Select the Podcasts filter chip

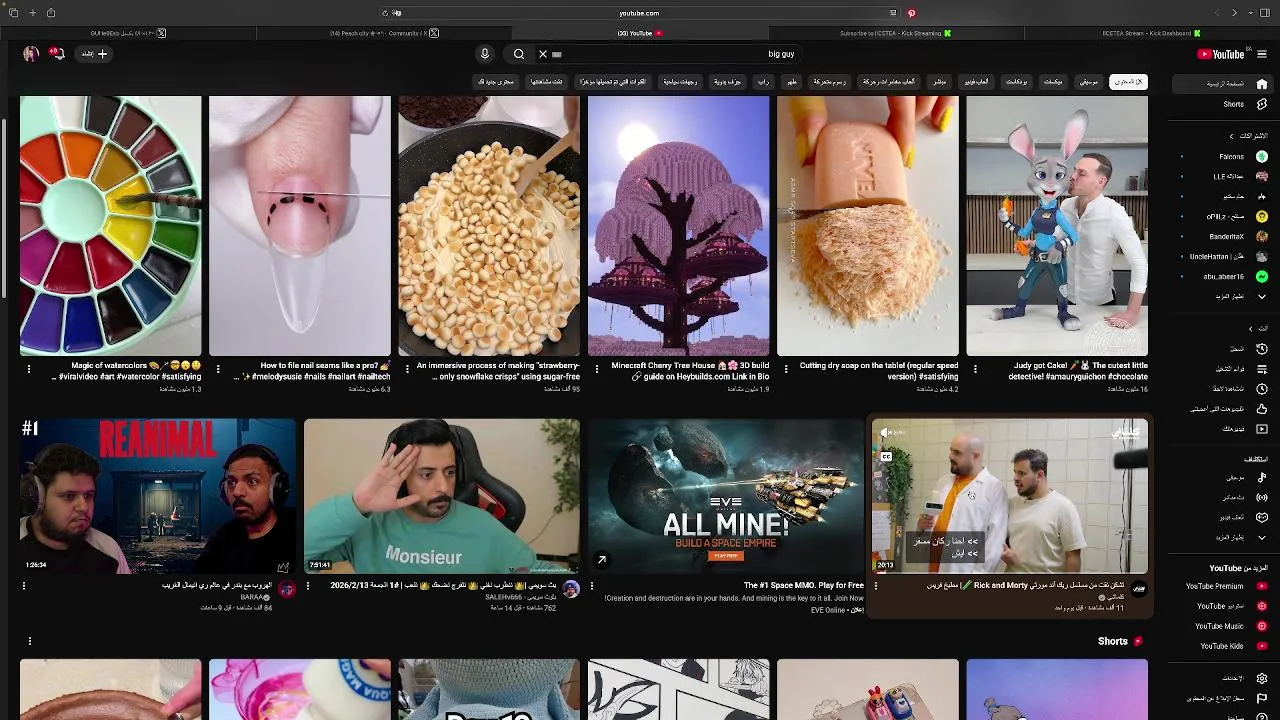[x=1016, y=82]
